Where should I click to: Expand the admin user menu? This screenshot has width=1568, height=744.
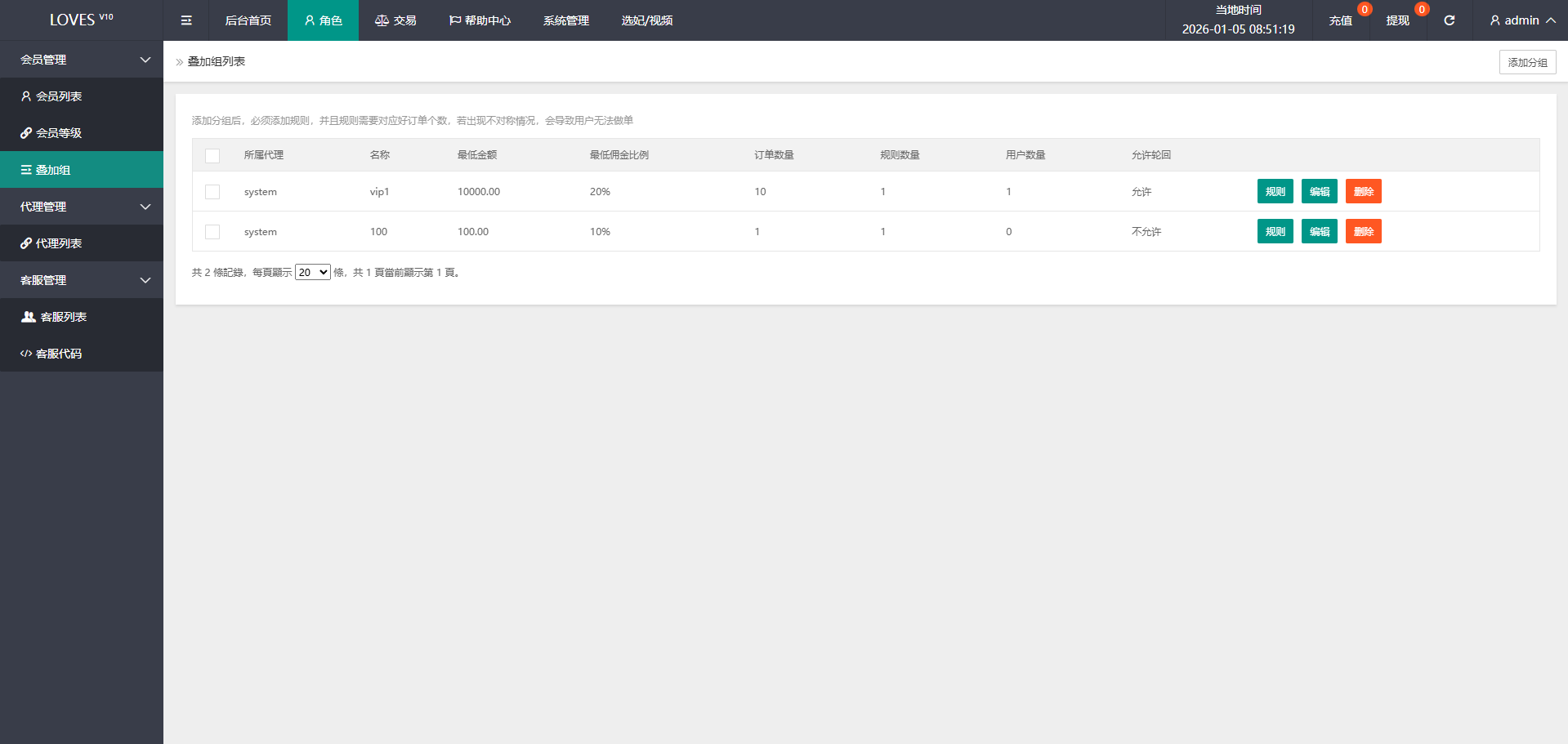point(1521,20)
